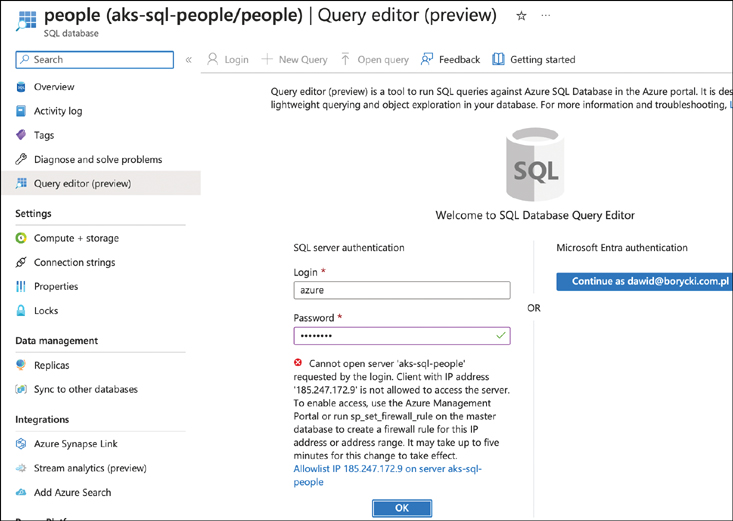Open the Query editor (preview) menu item
The image size is (733, 521).
[x=82, y=183]
